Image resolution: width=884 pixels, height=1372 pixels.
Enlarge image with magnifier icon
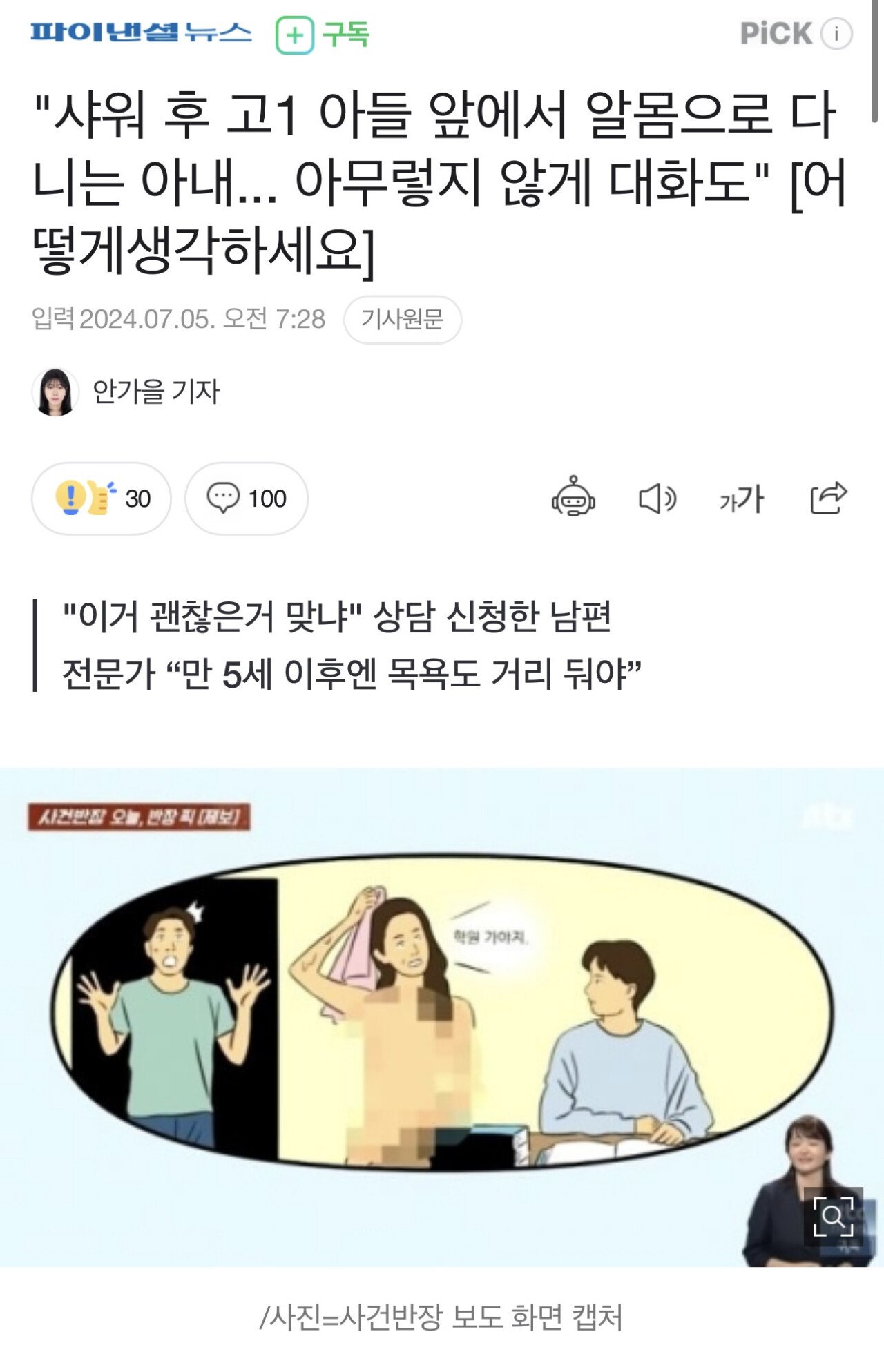tap(834, 1217)
